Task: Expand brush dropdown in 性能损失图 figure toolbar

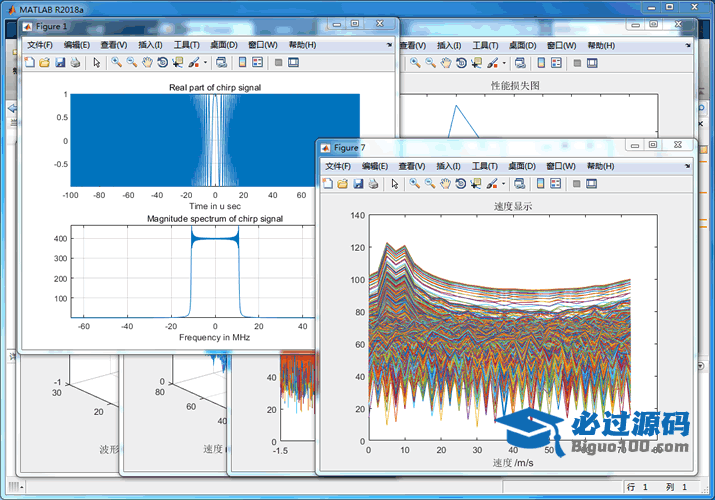Action: pos(504,63)
